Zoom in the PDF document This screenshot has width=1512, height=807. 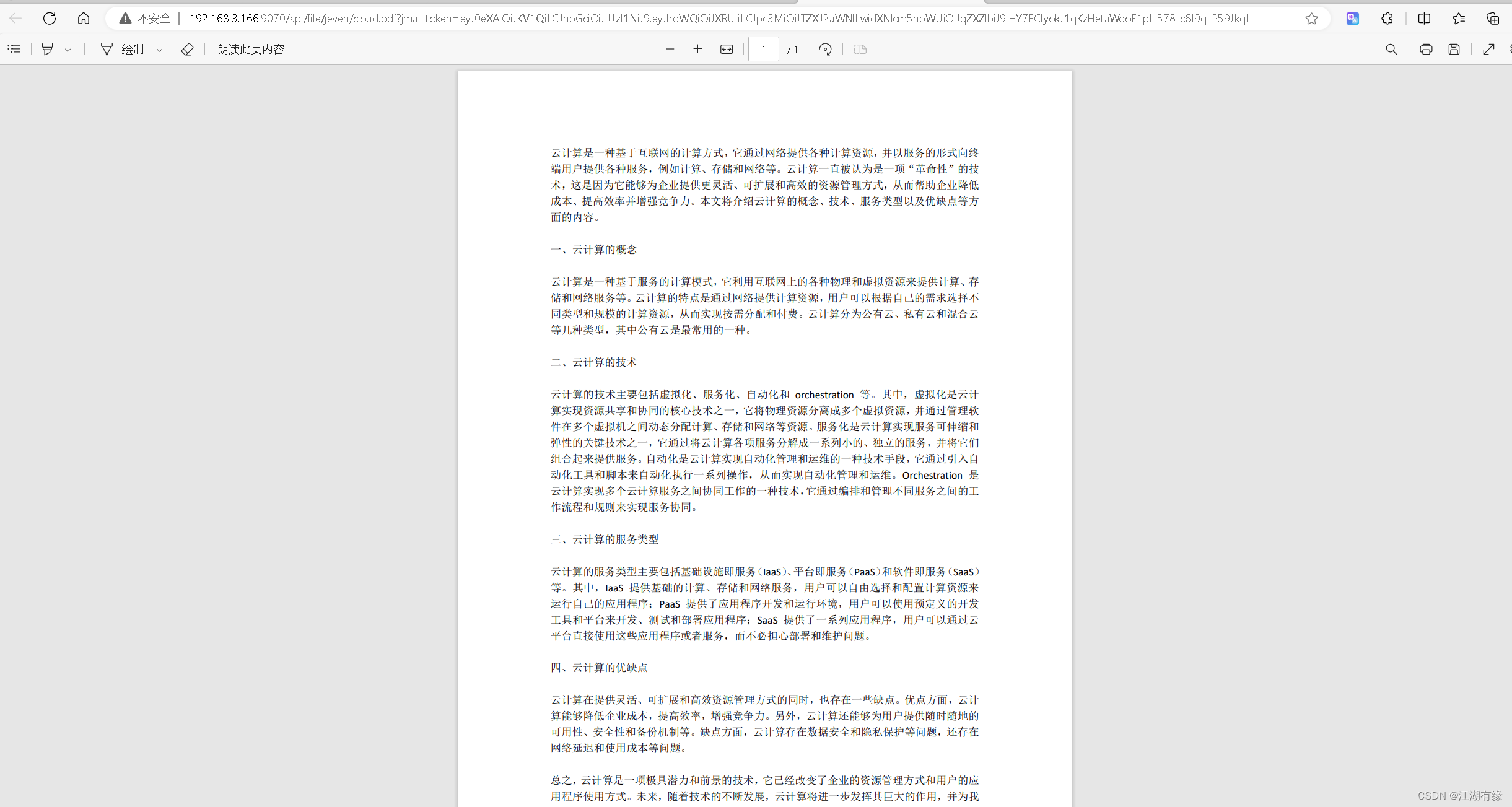(x=697, y=49)
